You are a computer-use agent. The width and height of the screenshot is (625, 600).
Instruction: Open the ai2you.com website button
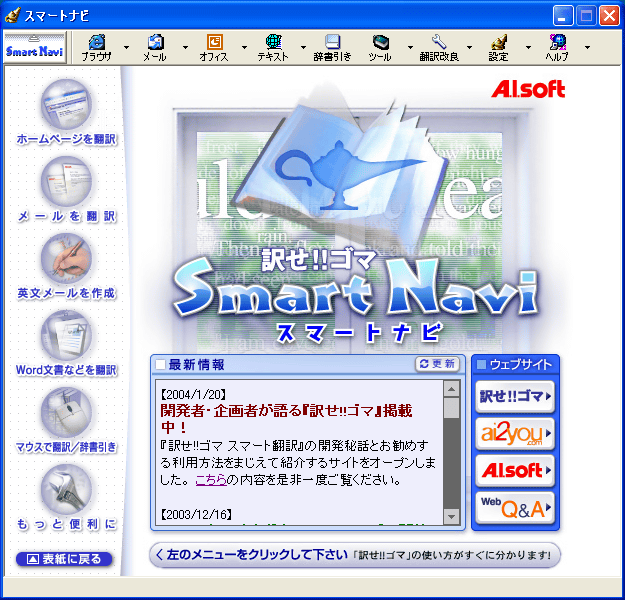click(x=515, y=433)
